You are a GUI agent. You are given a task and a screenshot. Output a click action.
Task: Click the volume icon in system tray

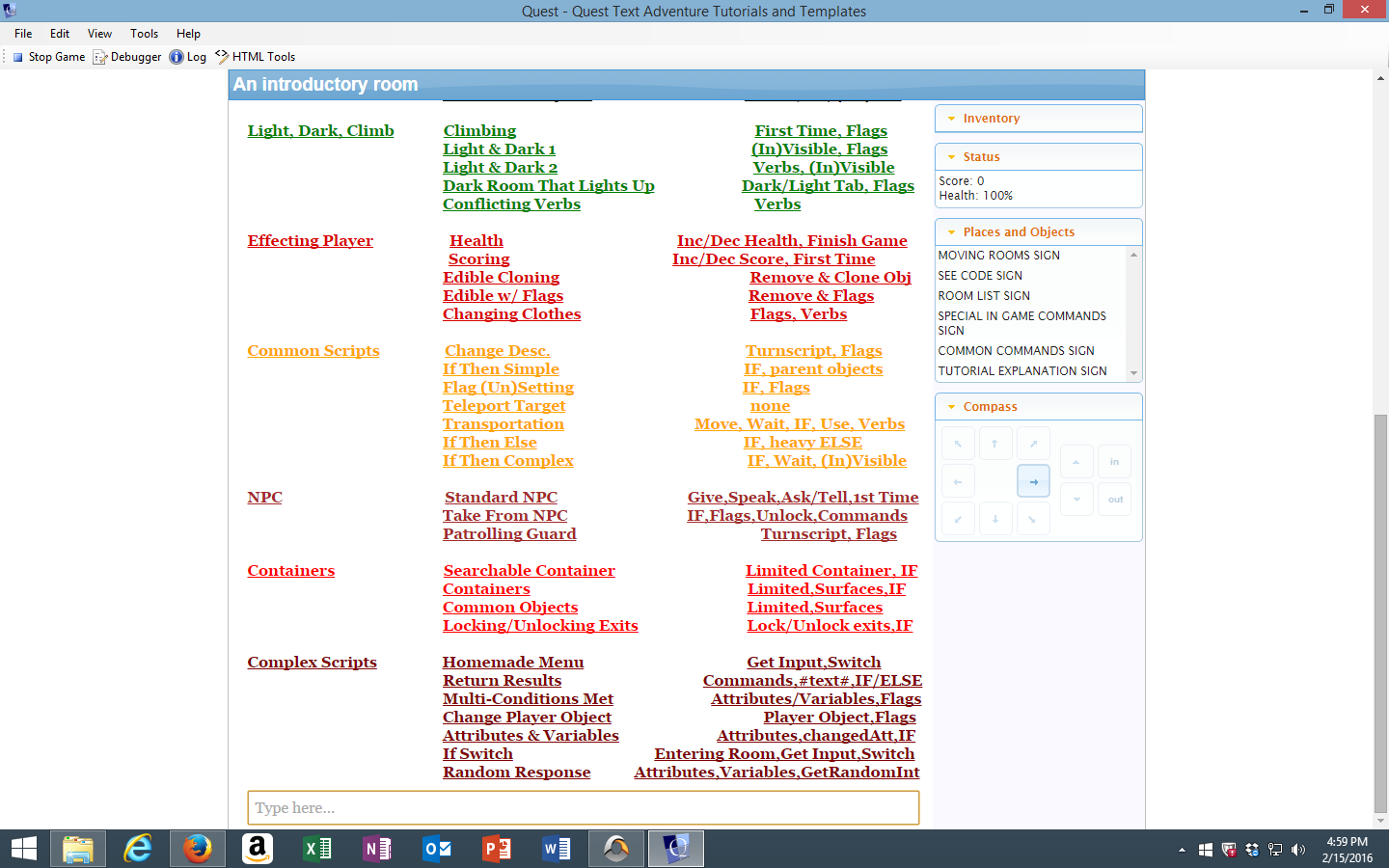pyautogui.click(x=1298, y=850)
